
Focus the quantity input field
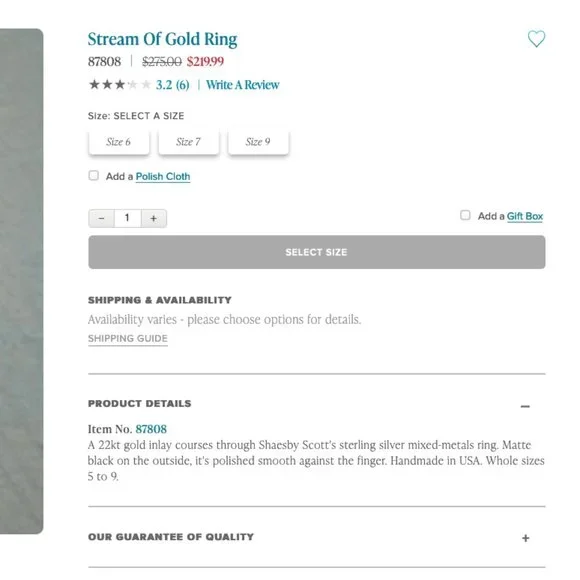pyautogui.click(x=127, y=218)
